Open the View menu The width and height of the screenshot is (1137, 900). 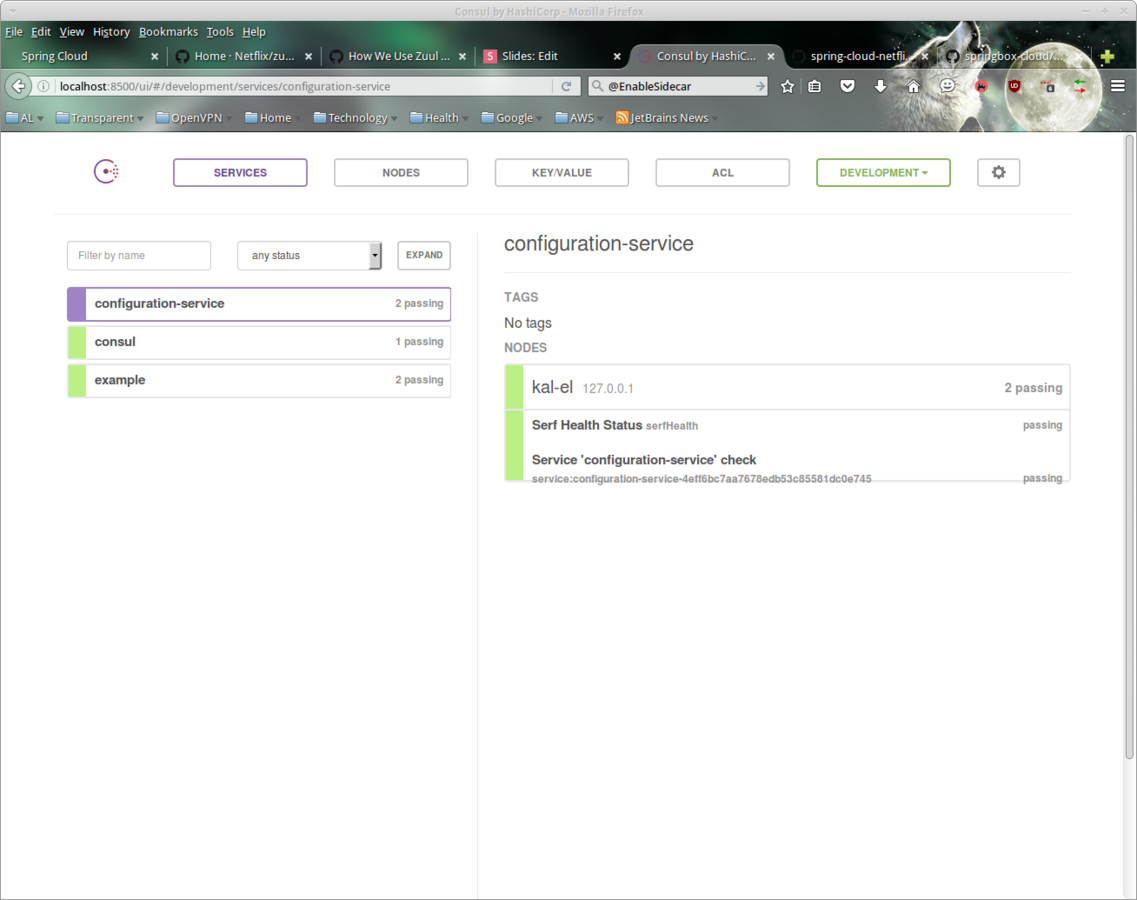click(72, 32)
